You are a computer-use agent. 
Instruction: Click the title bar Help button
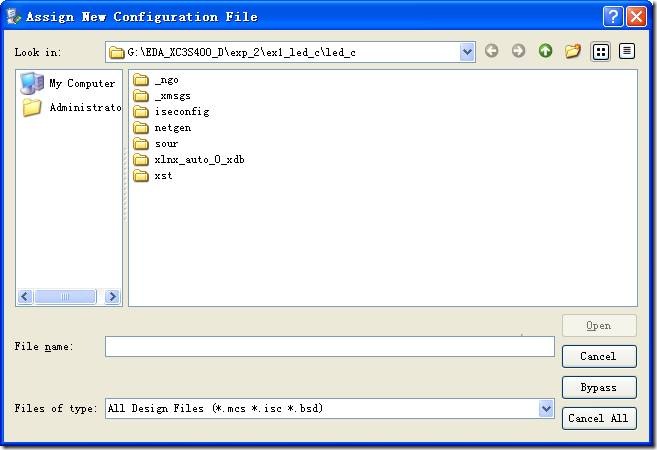(612, 17)
